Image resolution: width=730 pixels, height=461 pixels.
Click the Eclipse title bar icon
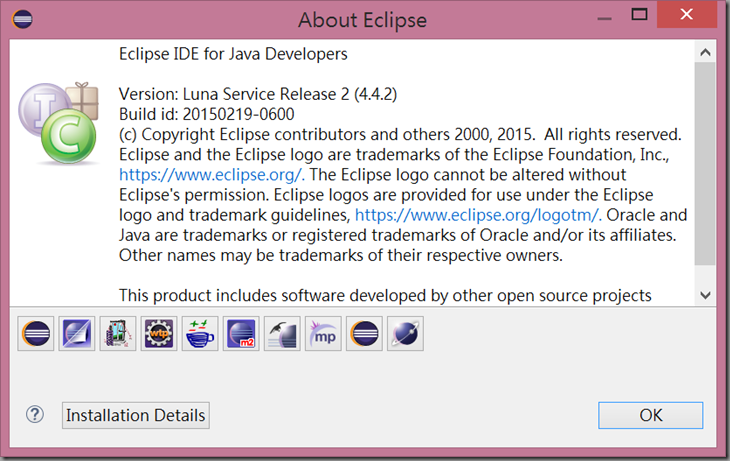click(x=22, y=19)
